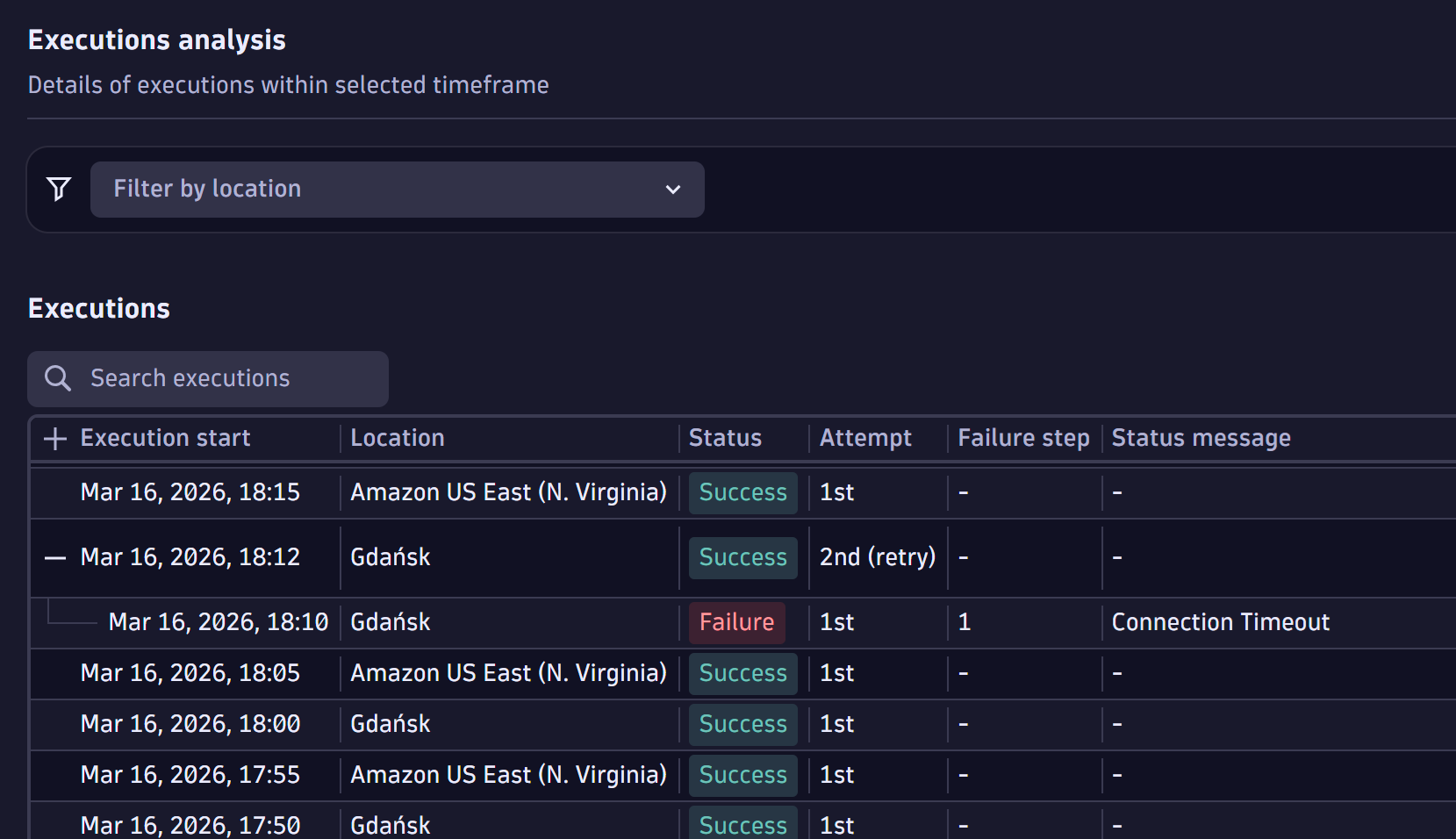Image resolution: width=1456 pixels, height=839 pixels.
Task: Click the plus icon to expand all rows
Action: click(x=54, y=439)
